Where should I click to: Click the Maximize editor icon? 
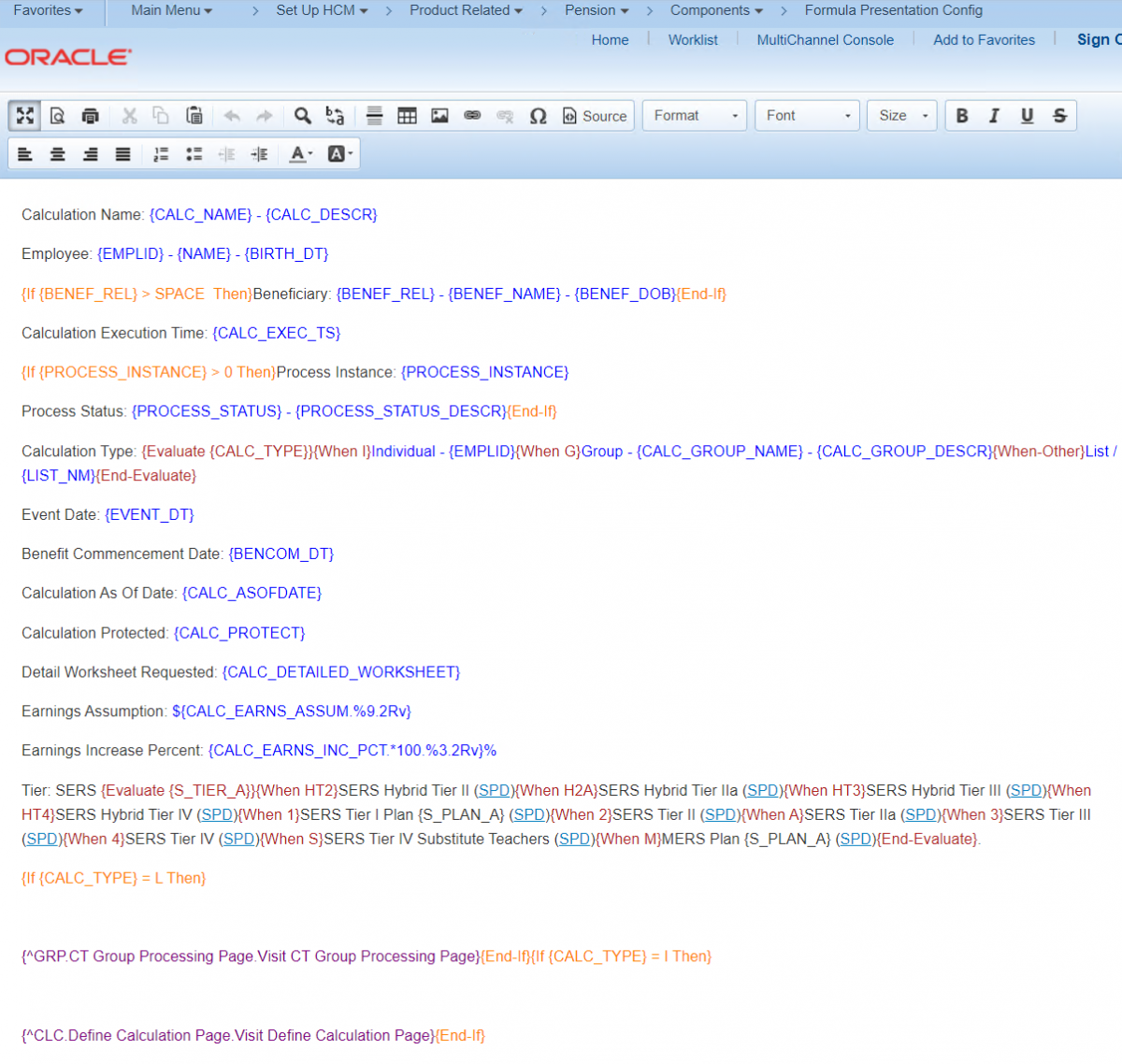pos(25,116)
